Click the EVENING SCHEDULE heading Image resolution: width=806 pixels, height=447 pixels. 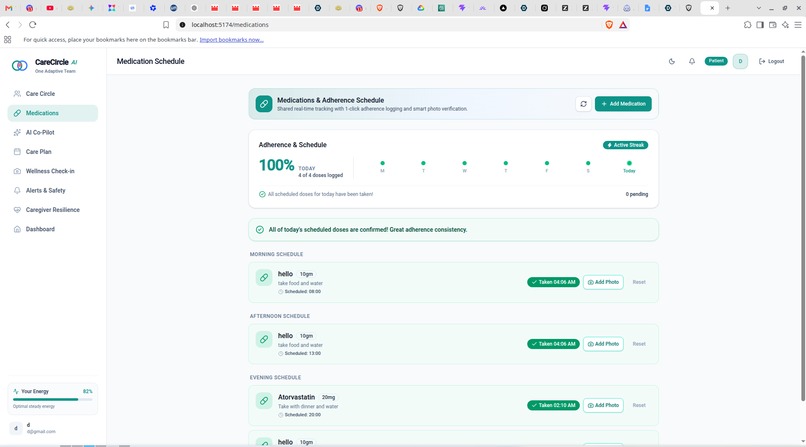coord(276,378)
